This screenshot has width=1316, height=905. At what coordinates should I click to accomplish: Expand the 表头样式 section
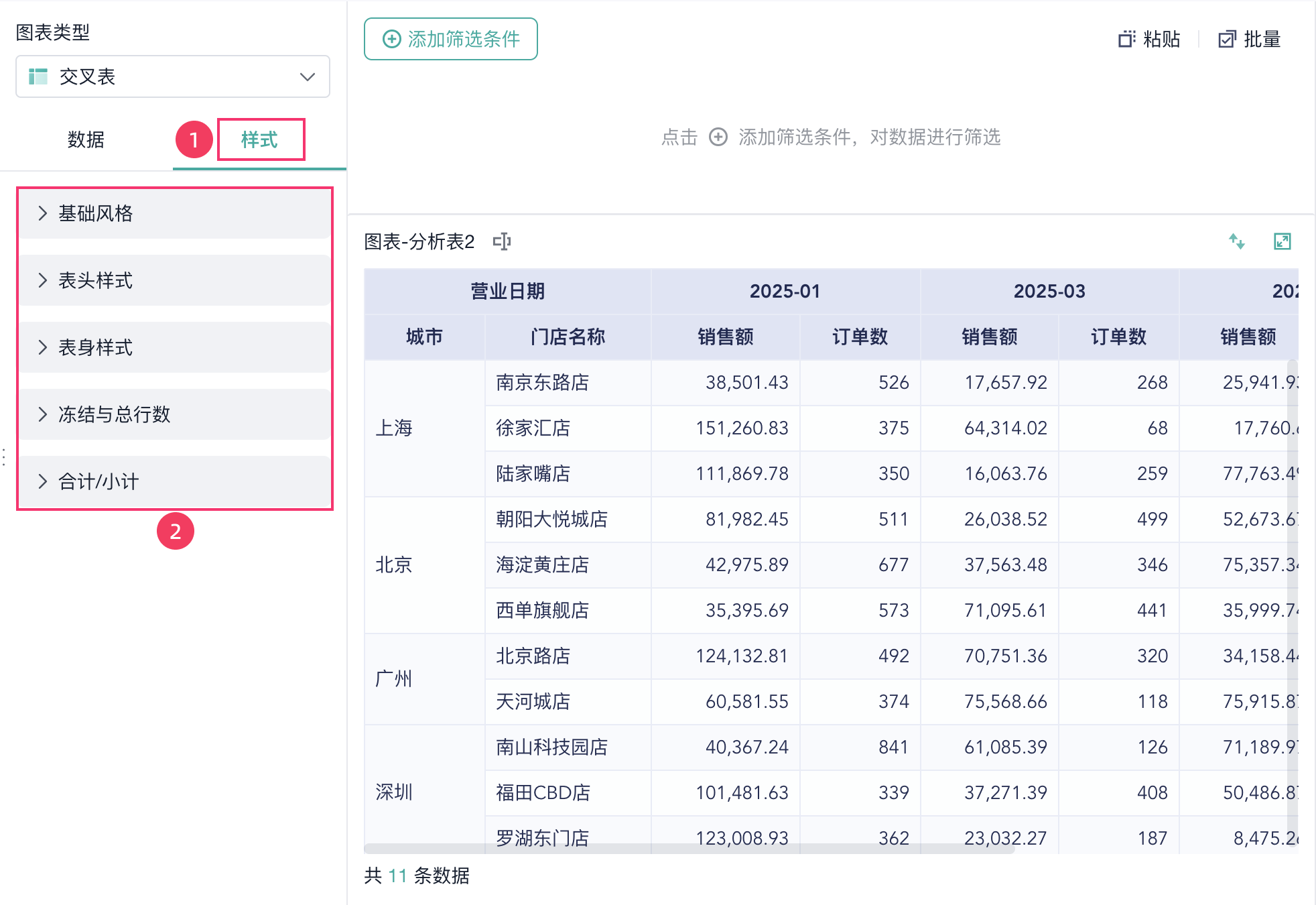tap(174, 280)
